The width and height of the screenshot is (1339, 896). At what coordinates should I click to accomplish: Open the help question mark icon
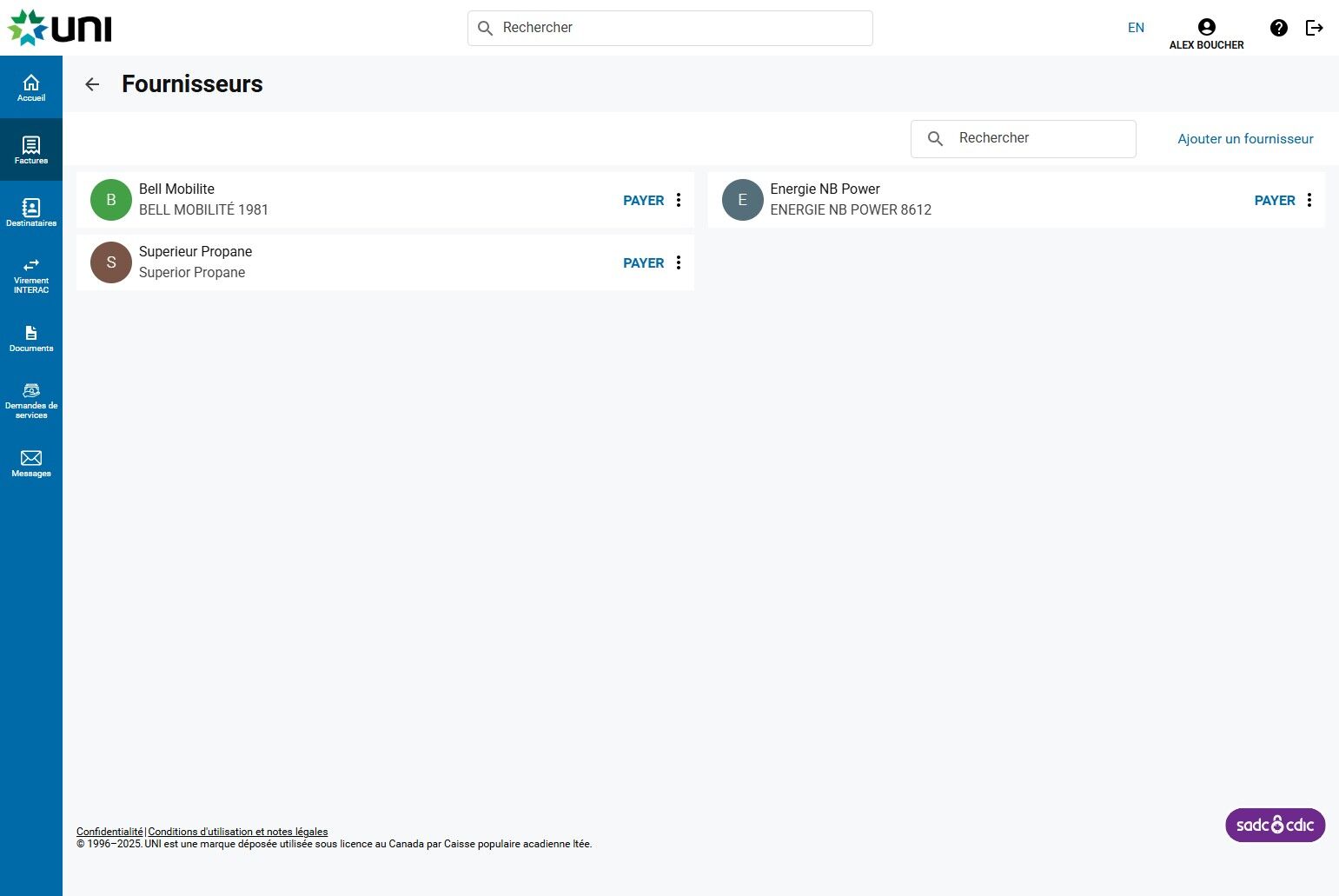[x=1279, y=28]
